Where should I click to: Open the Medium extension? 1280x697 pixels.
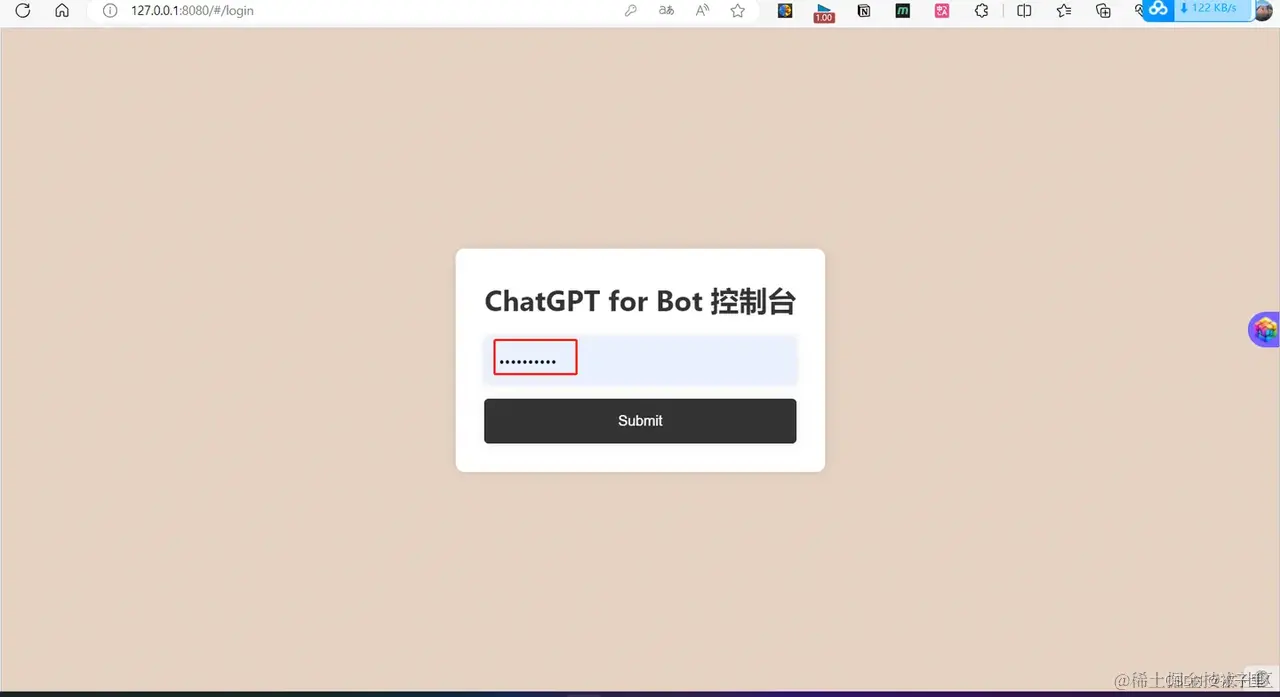tap(902, 11)
